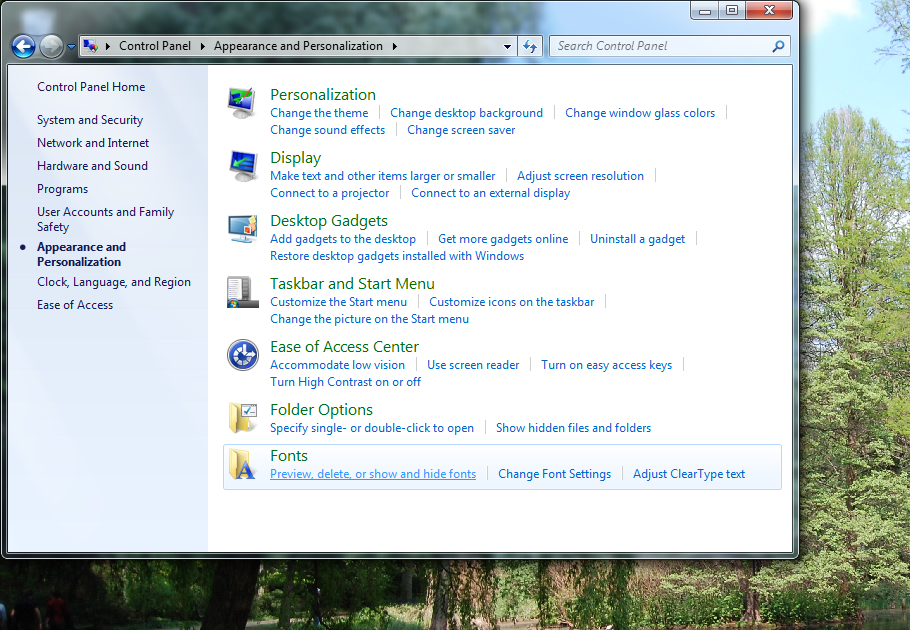Refresh the Control Panel view
Viewport: 910px width, 630px height.
(530, 46)
